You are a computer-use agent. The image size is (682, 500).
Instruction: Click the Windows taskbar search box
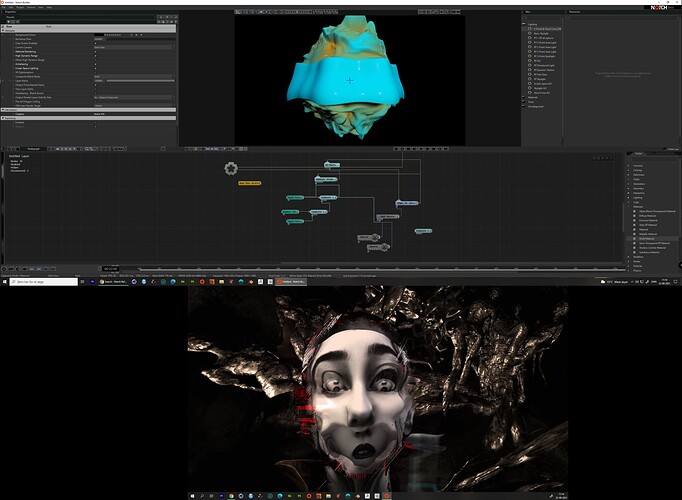tap(43, 282)
